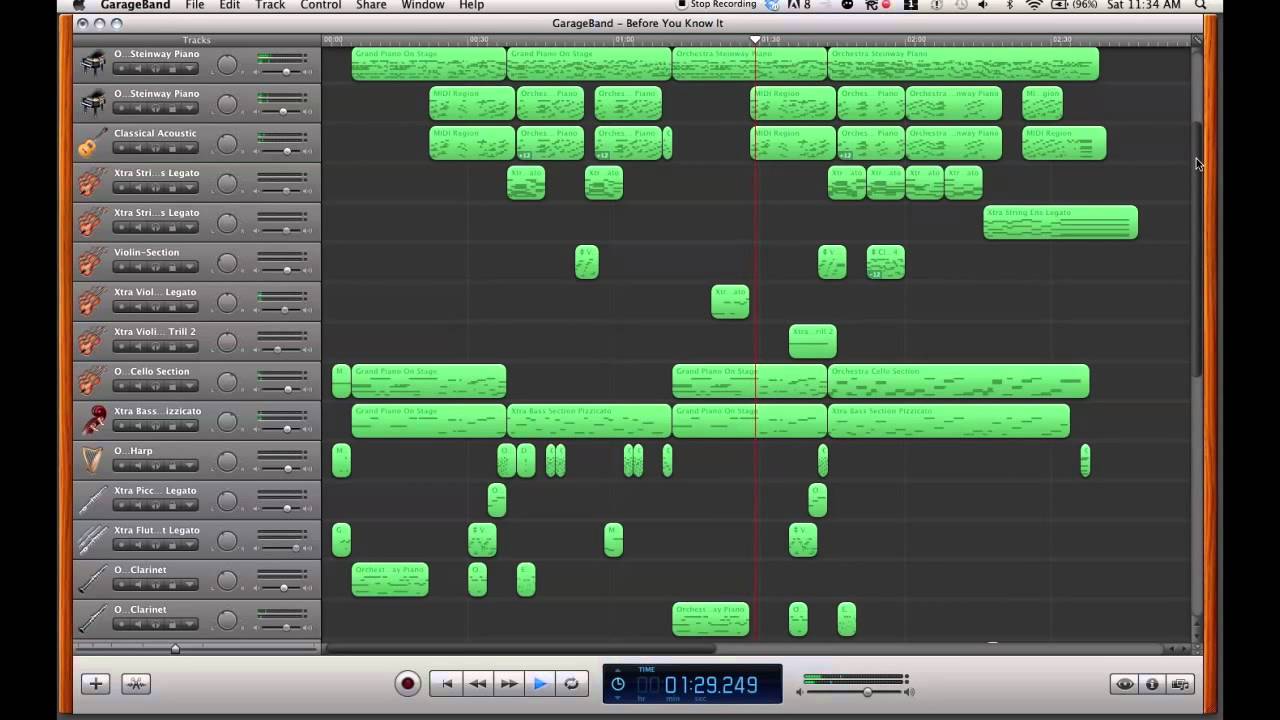Click O..Harp track volume slider
The image size is (1280, 720).
coord(287,469)
